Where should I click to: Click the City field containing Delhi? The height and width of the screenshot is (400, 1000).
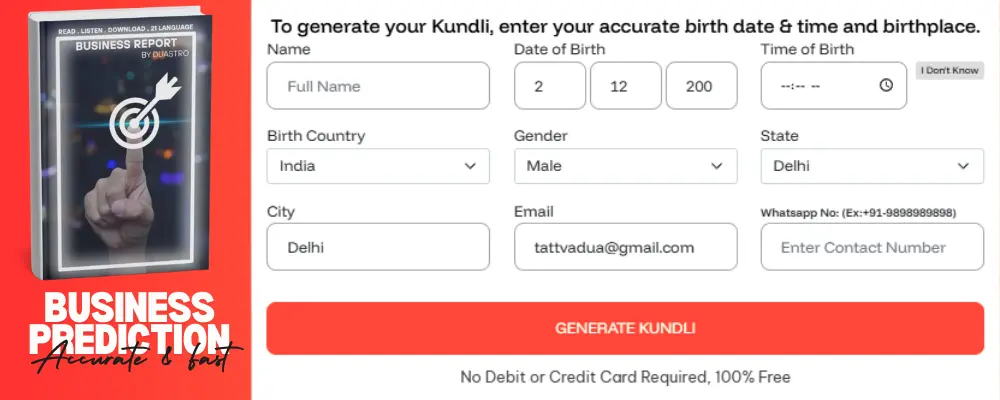pos(378,247)
